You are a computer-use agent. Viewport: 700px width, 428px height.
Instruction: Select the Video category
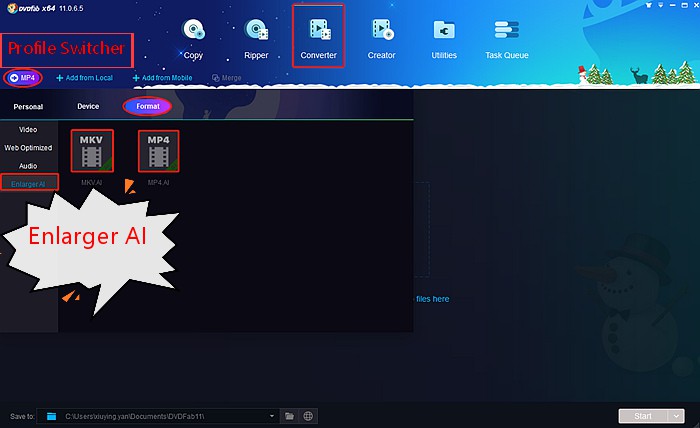tap(28, 129)
